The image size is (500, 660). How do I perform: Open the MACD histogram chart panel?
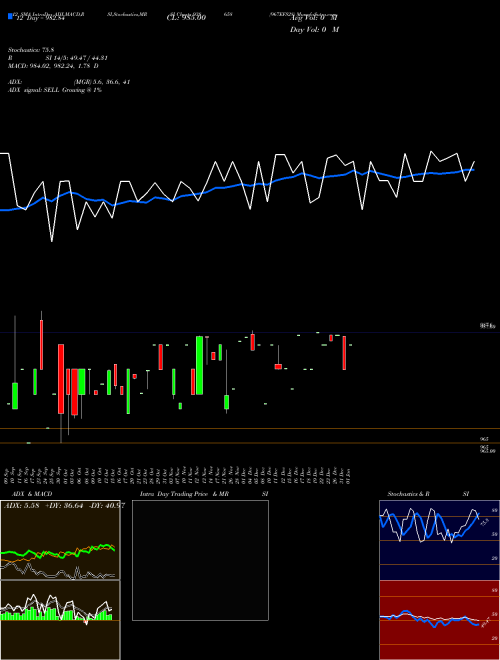pos(60,620)
